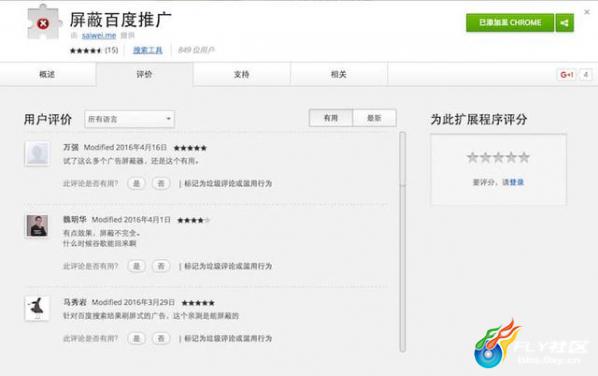Switch to the 支持 tab
Viewport: 598px width, 376px height.
241,74
